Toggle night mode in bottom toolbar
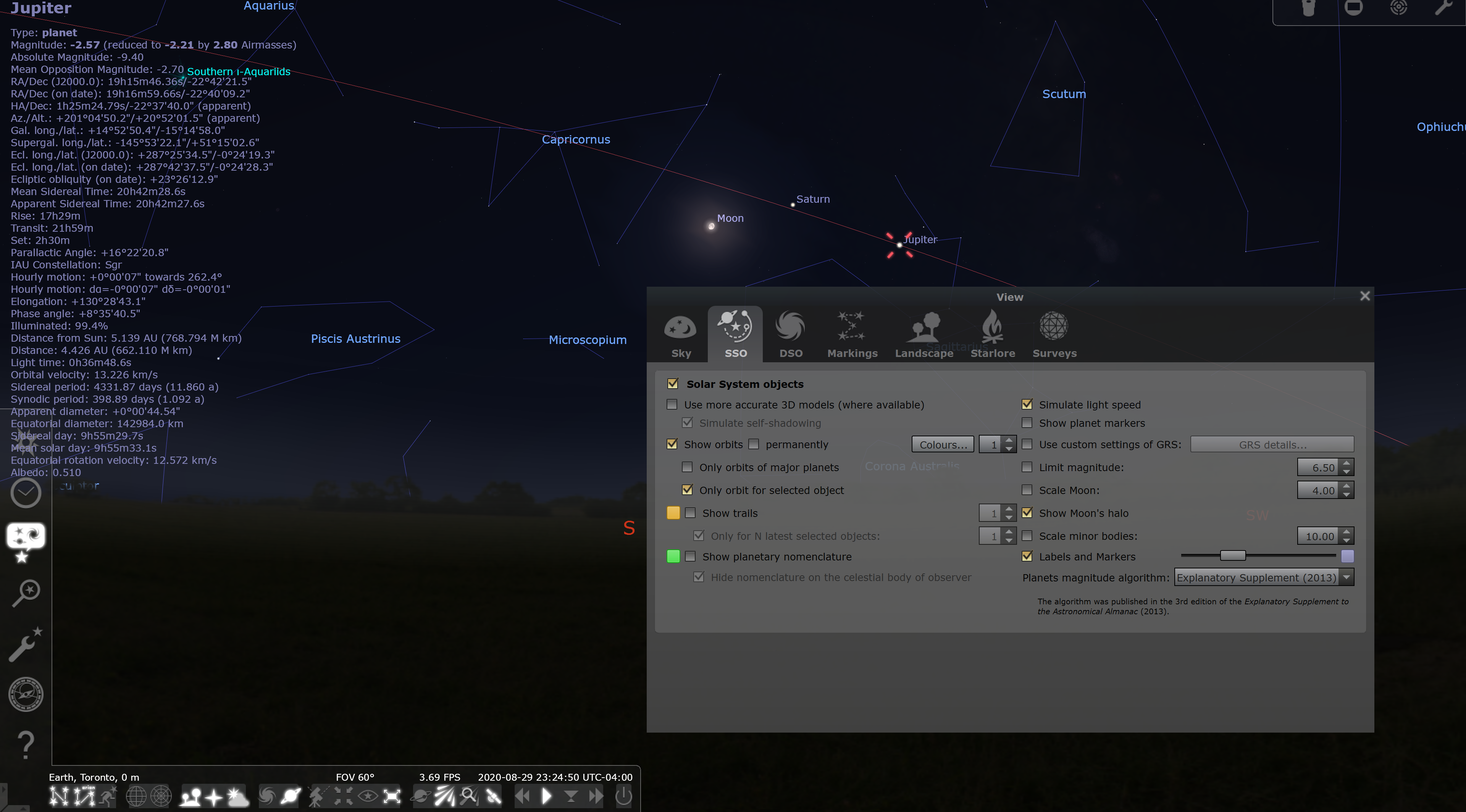 368,797
